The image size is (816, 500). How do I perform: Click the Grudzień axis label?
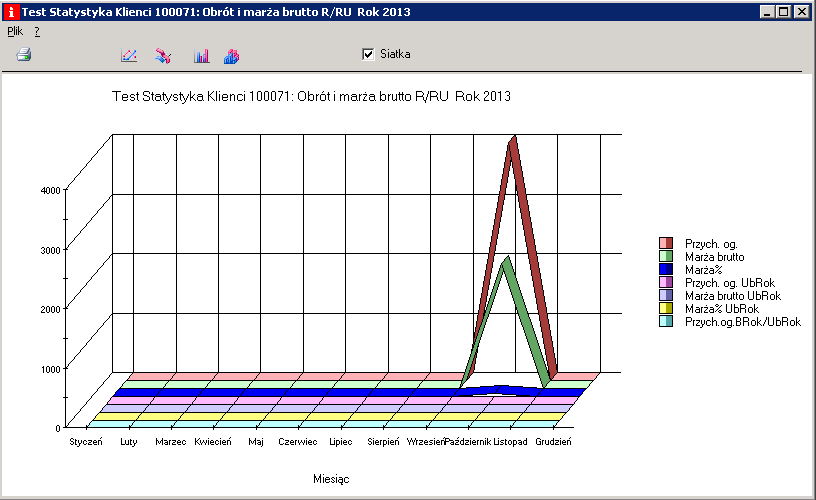[x=553, y=442]
